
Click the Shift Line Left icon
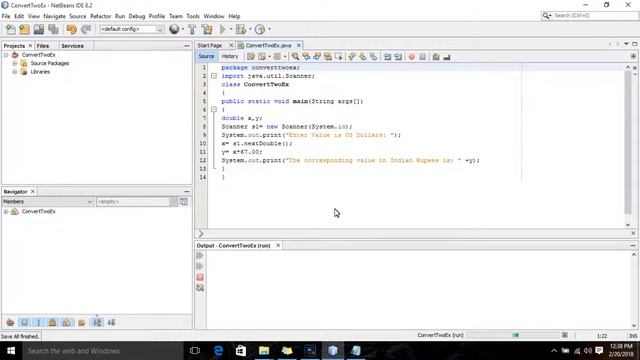(387, 57)
